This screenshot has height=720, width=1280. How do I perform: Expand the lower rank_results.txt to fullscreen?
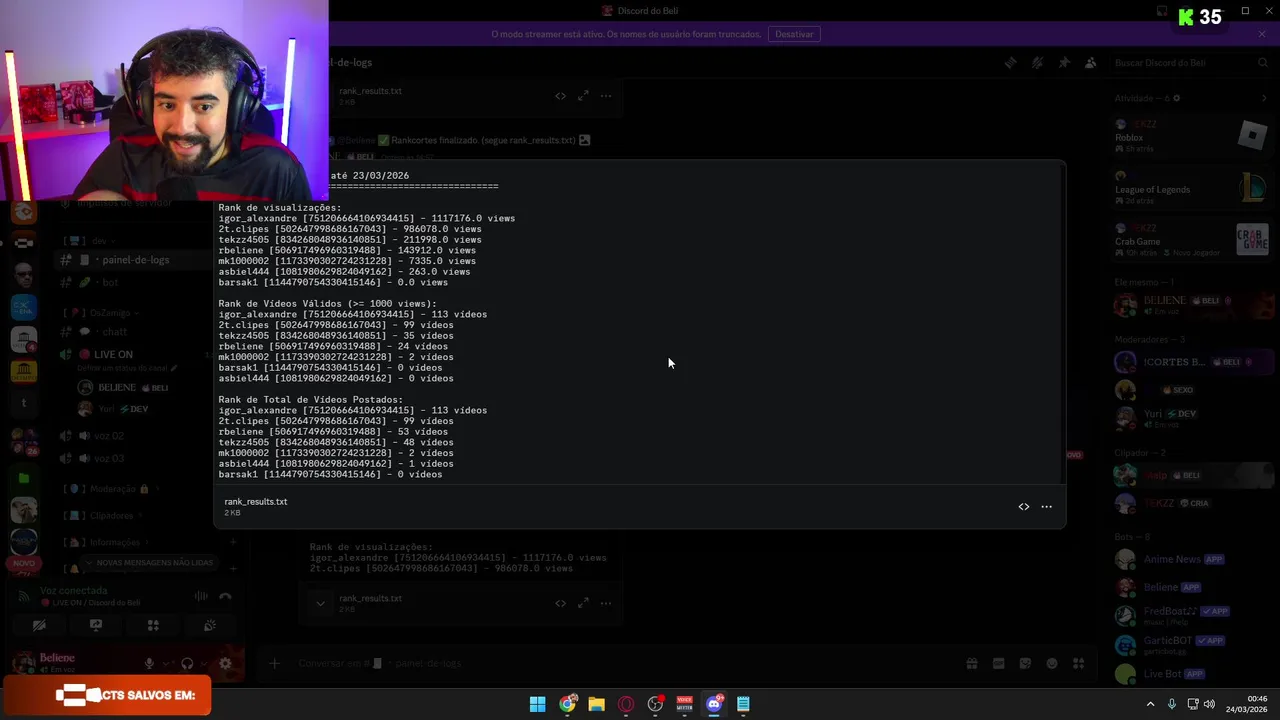tap(583, 603)
